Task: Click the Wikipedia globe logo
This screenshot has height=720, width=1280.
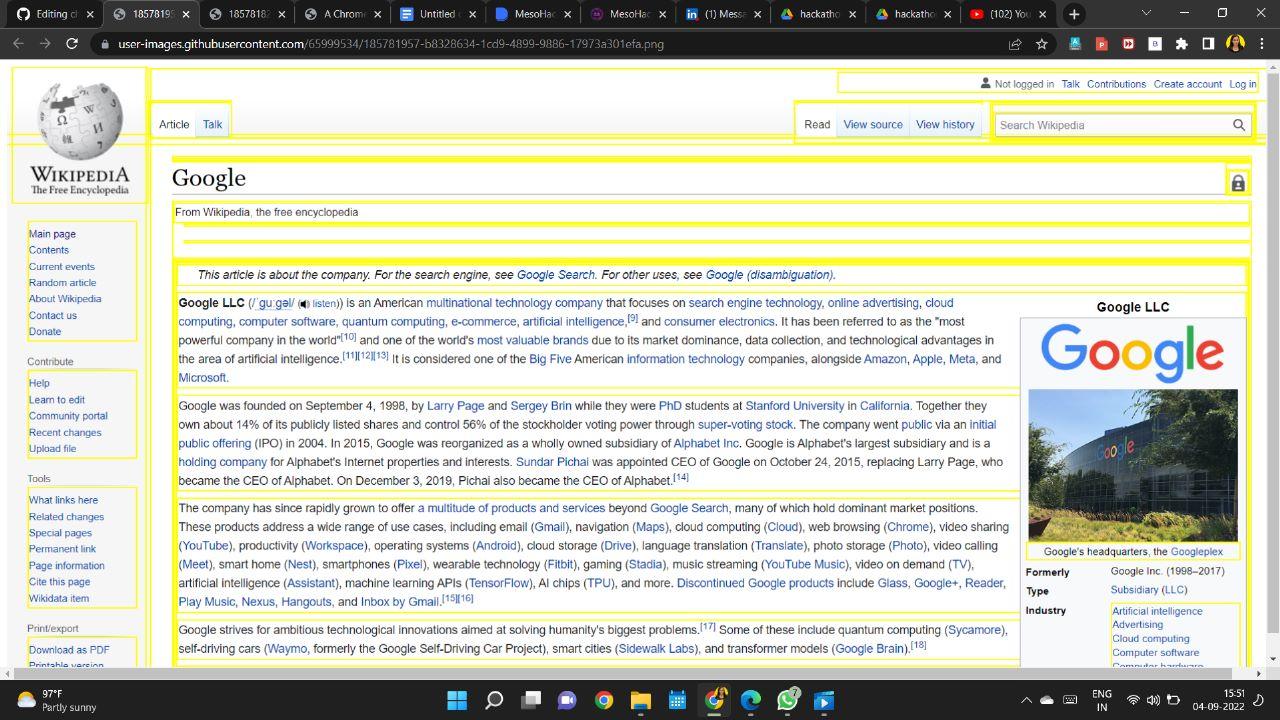Action: pos(79,120)
